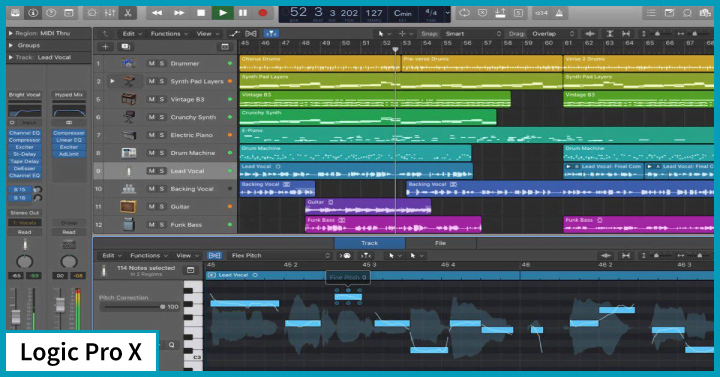
Task: Toggle Count-in 1234 button
Action: (x=541, y=13)
